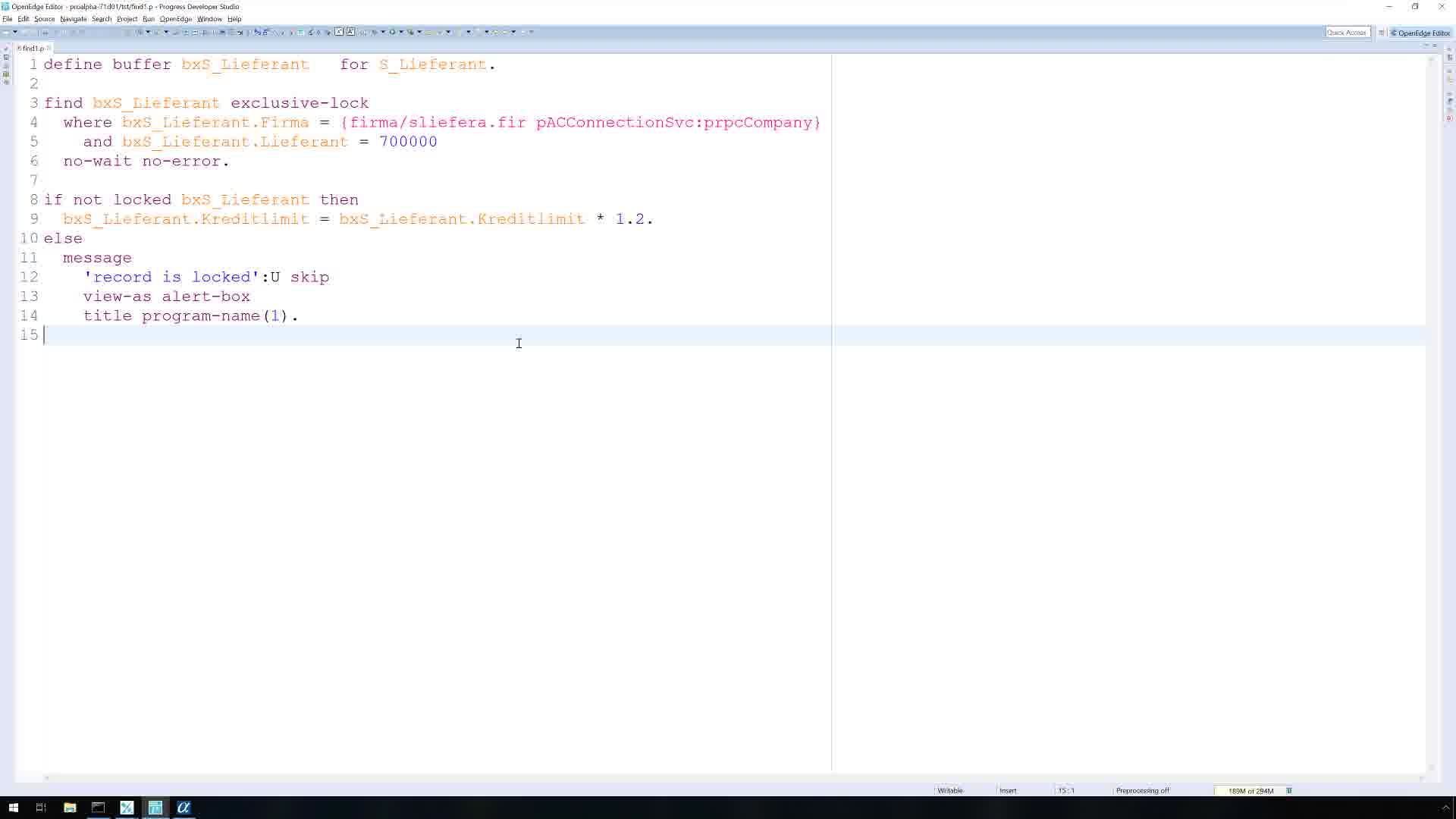Click the horizontal scrollbar right arrow
Viewport: 1456px width, 819px height.
pos(1420,777)
